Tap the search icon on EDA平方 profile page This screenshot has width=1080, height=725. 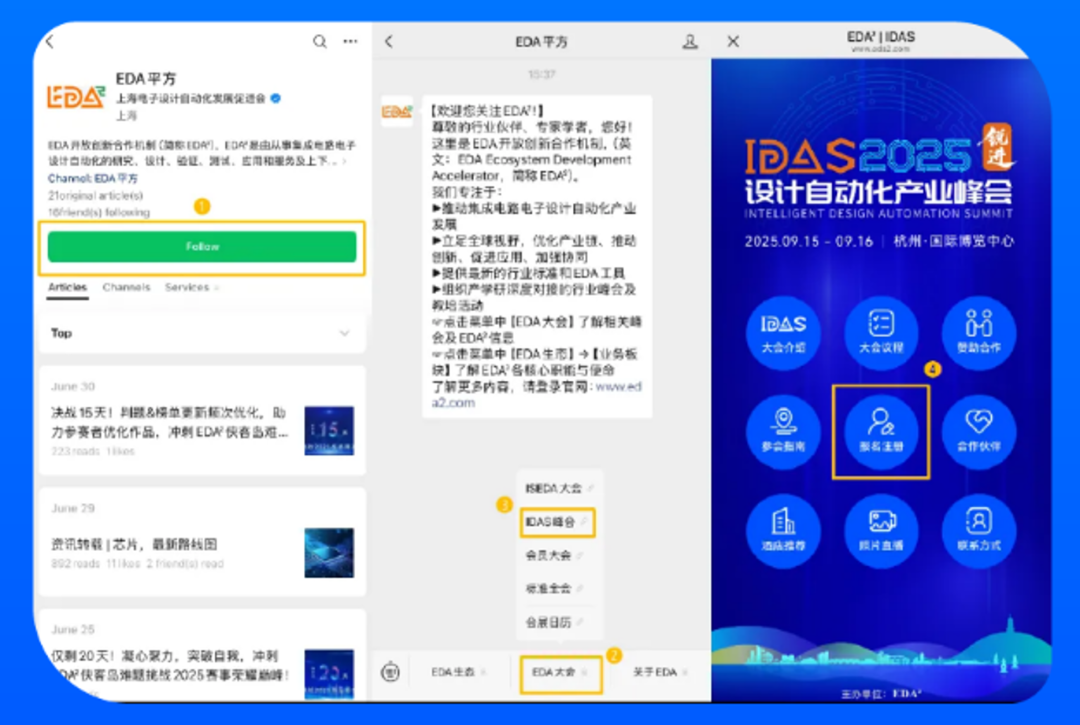coord(318,42)
